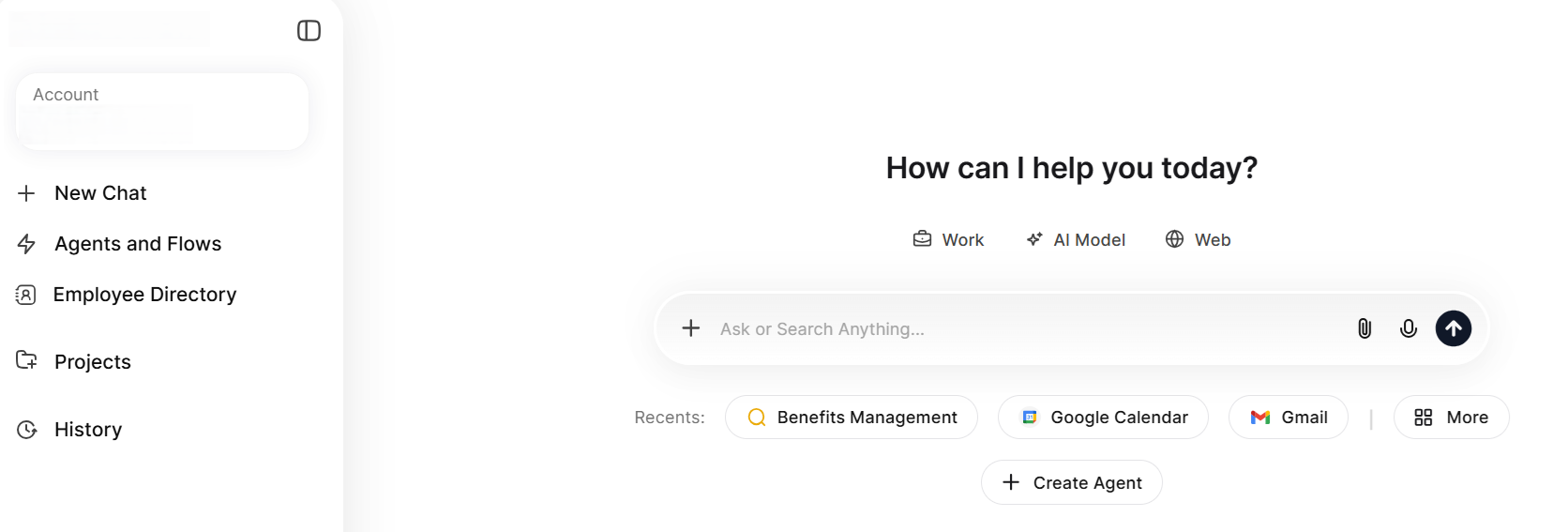Launch the Google Calendar recent shortcut

click(x=1103, y=418)
